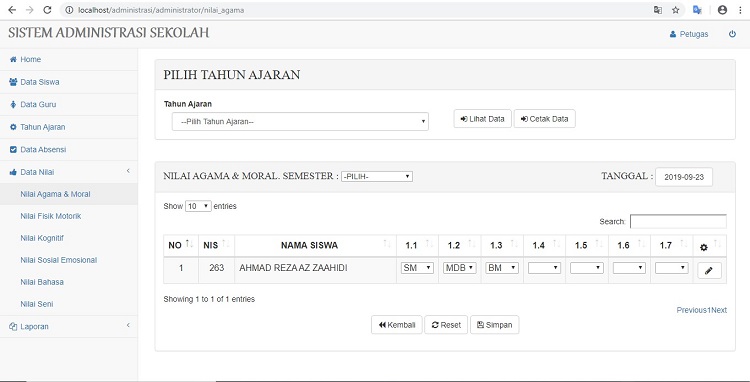This screenshot has height=382, width=750.
Task: Open Google Translate extension icon
Action: (x=697, y=10)
